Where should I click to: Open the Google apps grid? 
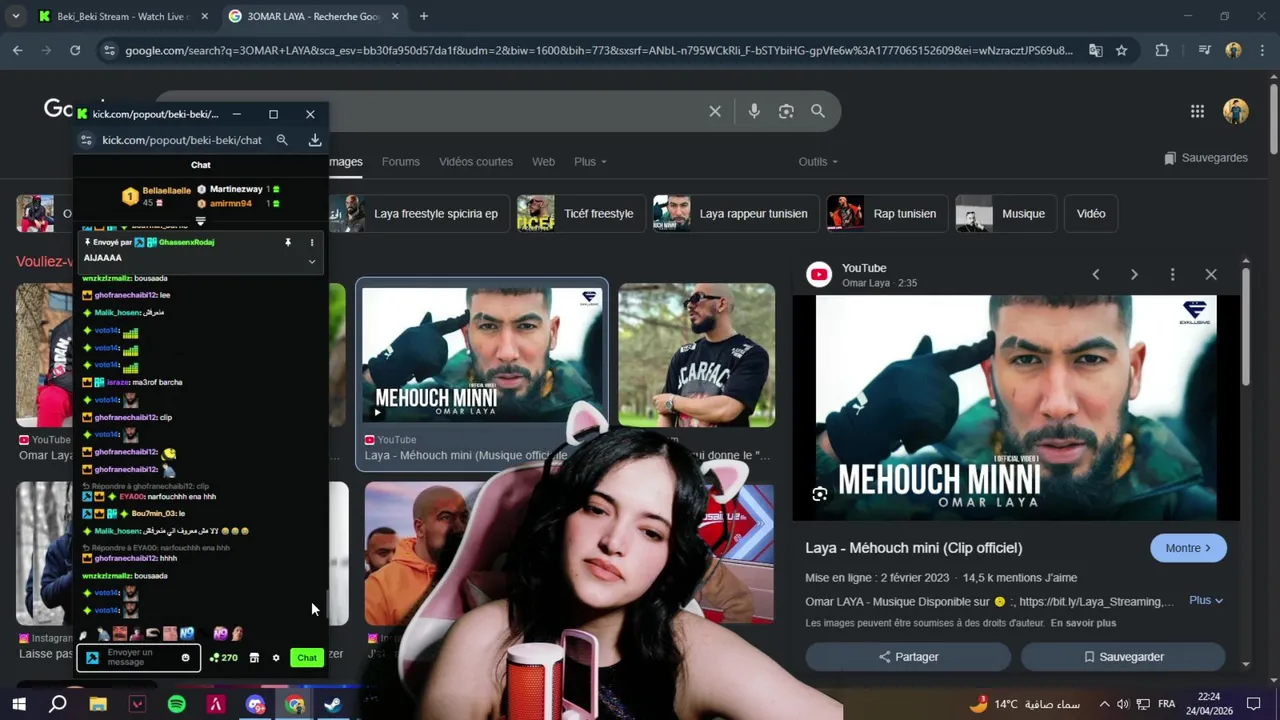click(1197, 111)
